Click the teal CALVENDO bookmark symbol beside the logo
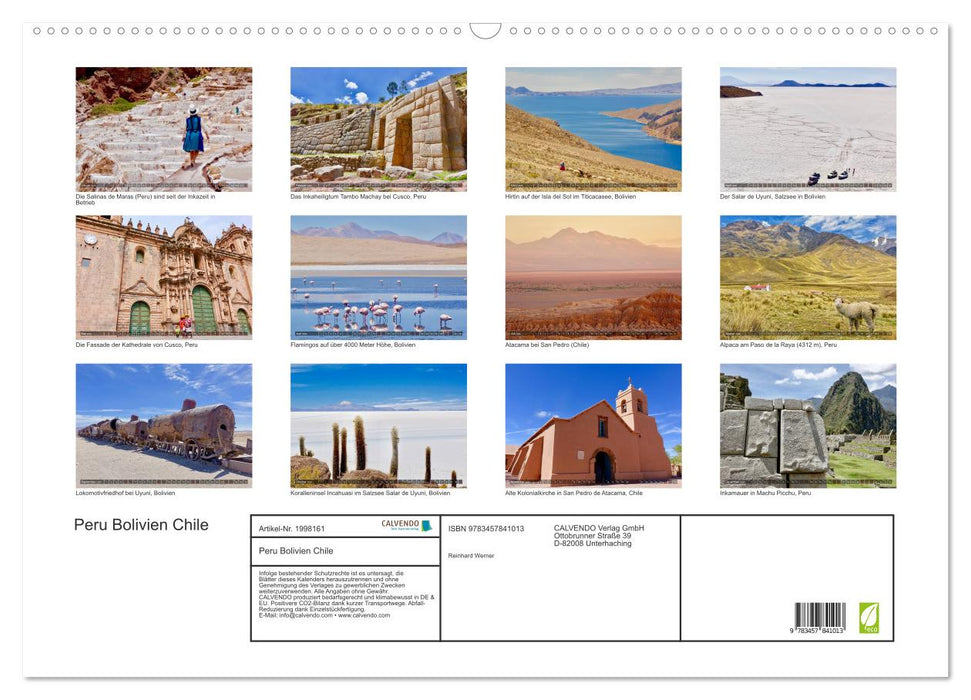Screen dimensions: 971x700 (426, 524)
